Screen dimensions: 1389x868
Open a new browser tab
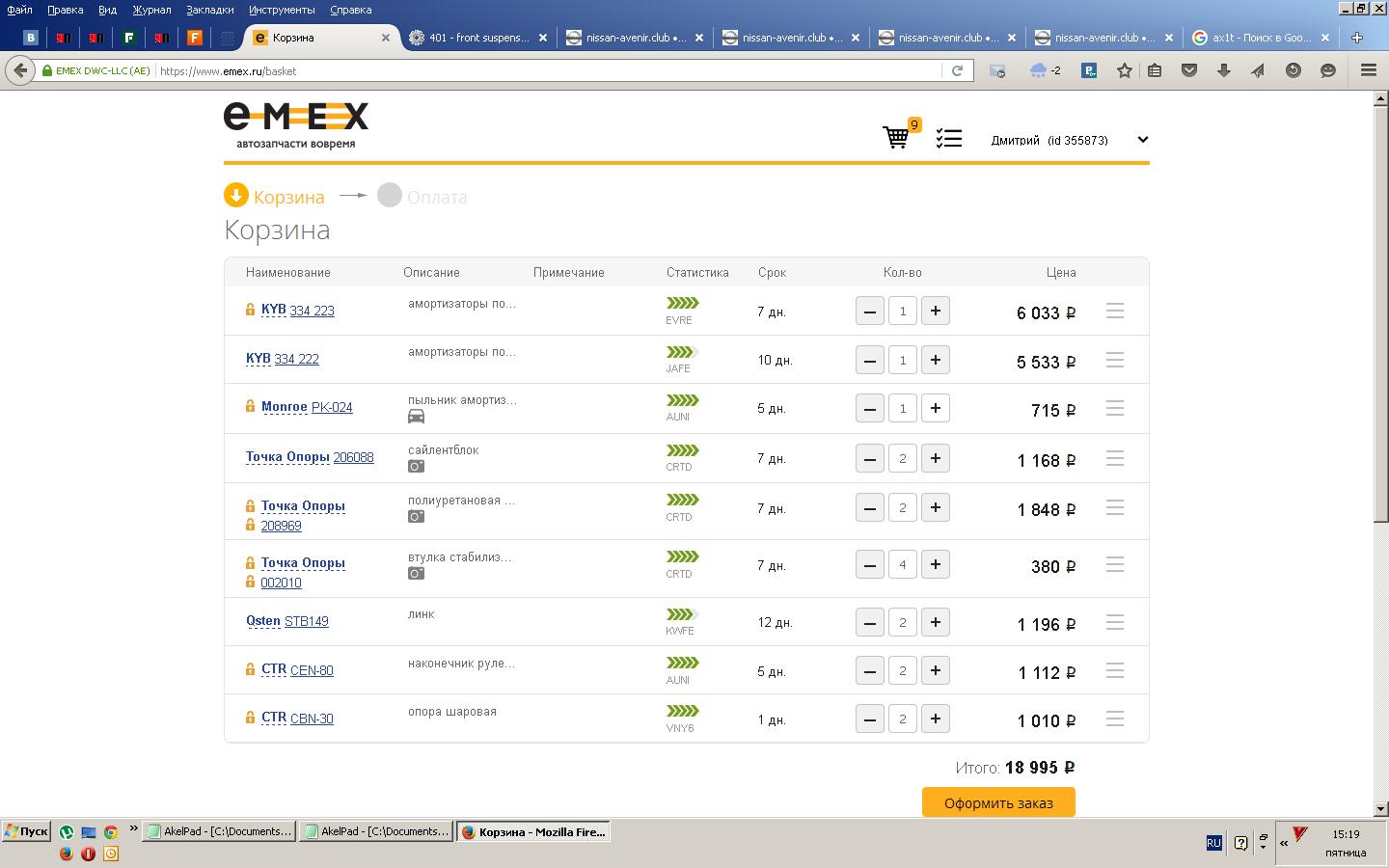1357,38
